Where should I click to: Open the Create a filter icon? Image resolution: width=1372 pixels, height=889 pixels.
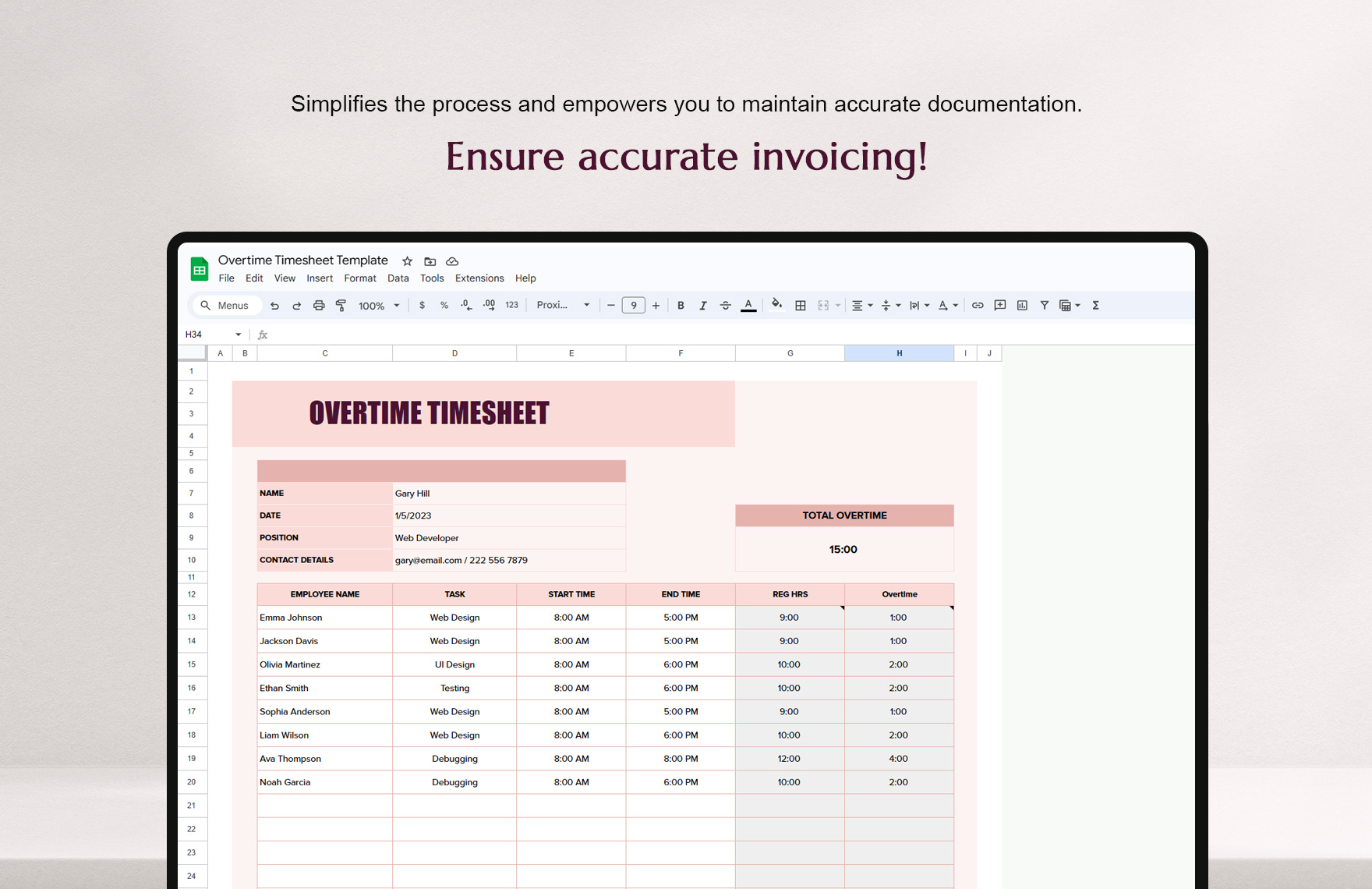1044,305
